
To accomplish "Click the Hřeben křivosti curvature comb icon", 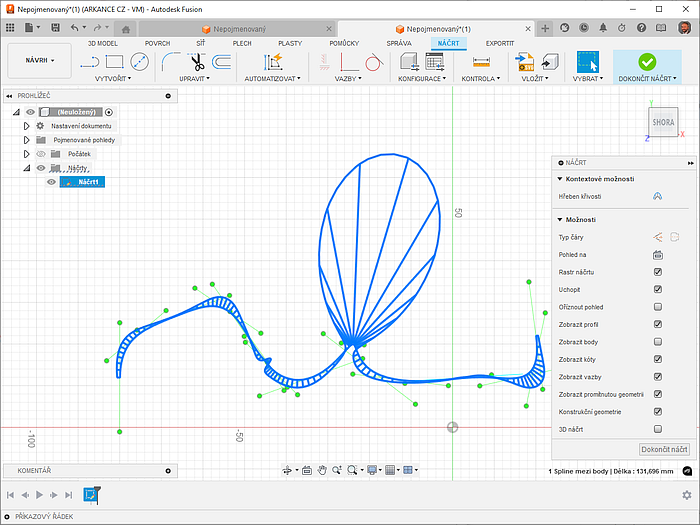I will point(657,196).
